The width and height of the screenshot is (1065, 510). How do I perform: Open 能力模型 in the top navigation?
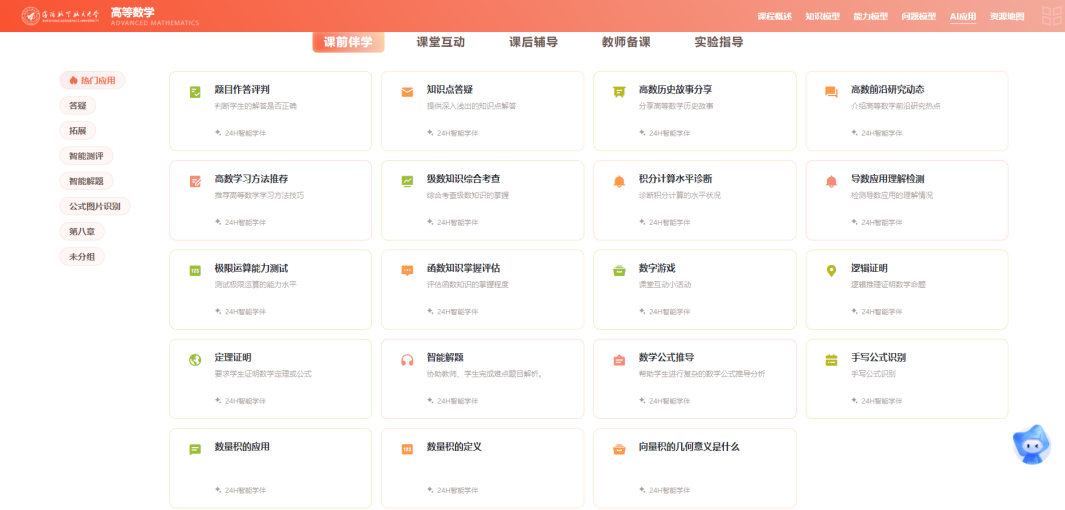(871, 16)
